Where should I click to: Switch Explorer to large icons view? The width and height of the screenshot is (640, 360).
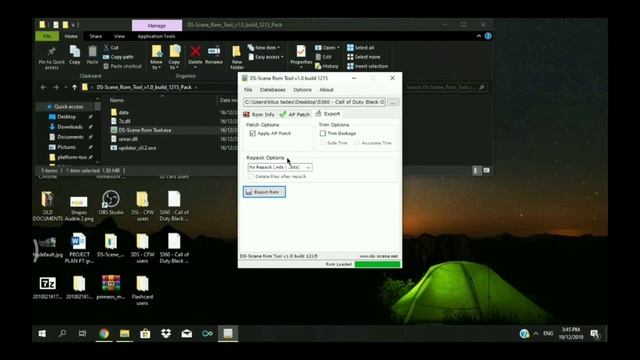tap(487, 171)
